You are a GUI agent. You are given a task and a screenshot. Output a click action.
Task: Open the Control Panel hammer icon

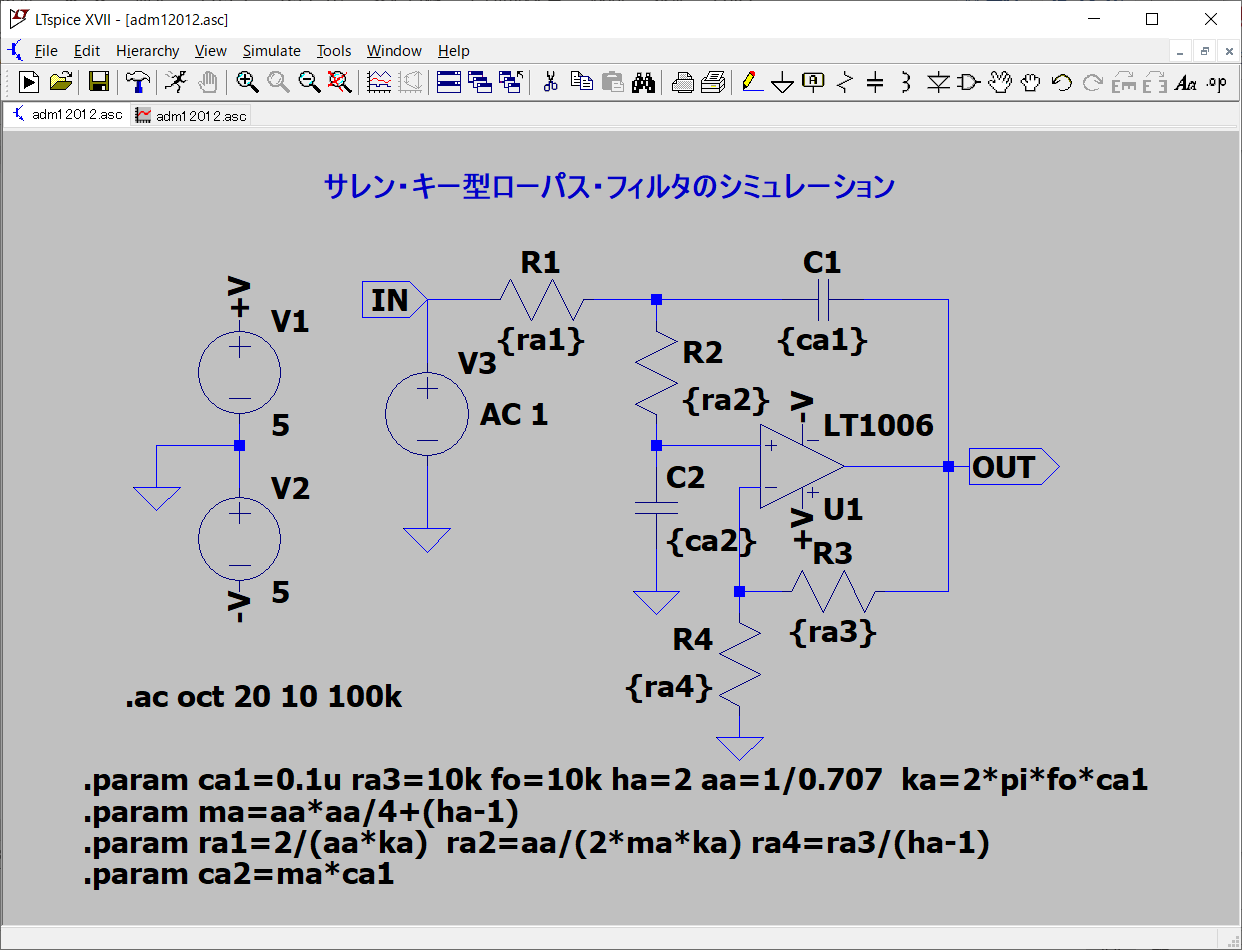click(137, 82)
